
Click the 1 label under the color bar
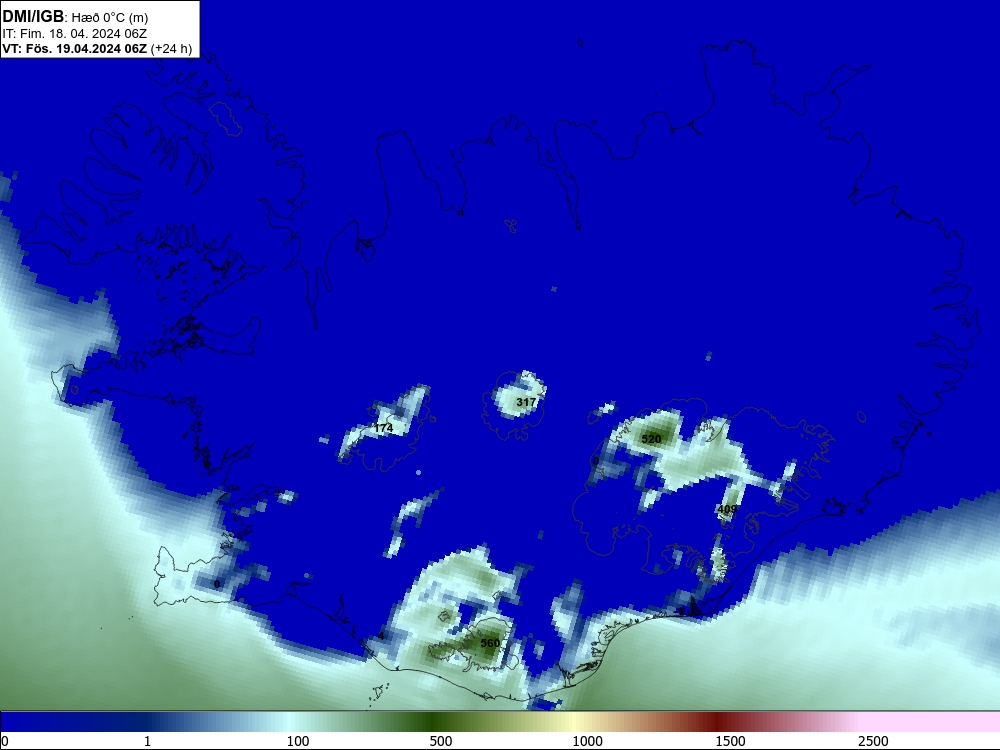(147, 741)
